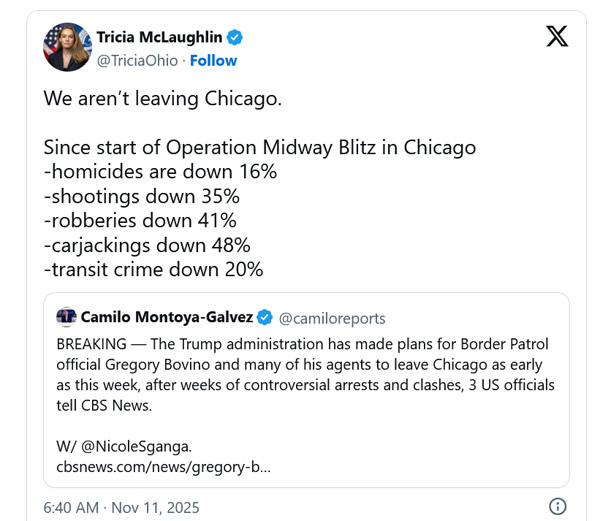
Task: Follow the @TriciaOhio account
Action: click(x=212, y=59)
